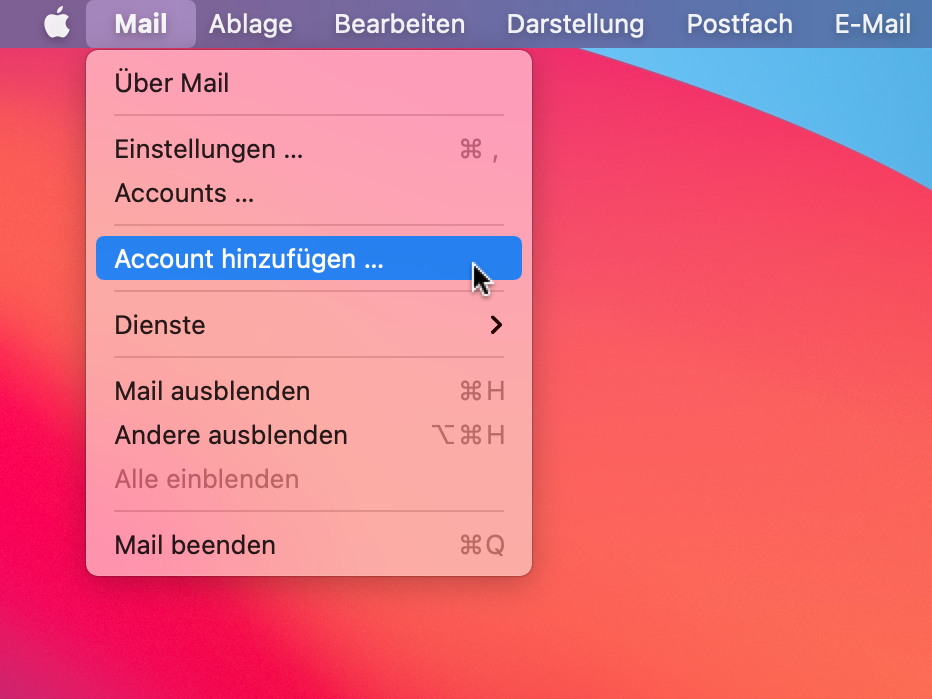Quit via Mail beenden
The image size is (932, 699).
308,545
